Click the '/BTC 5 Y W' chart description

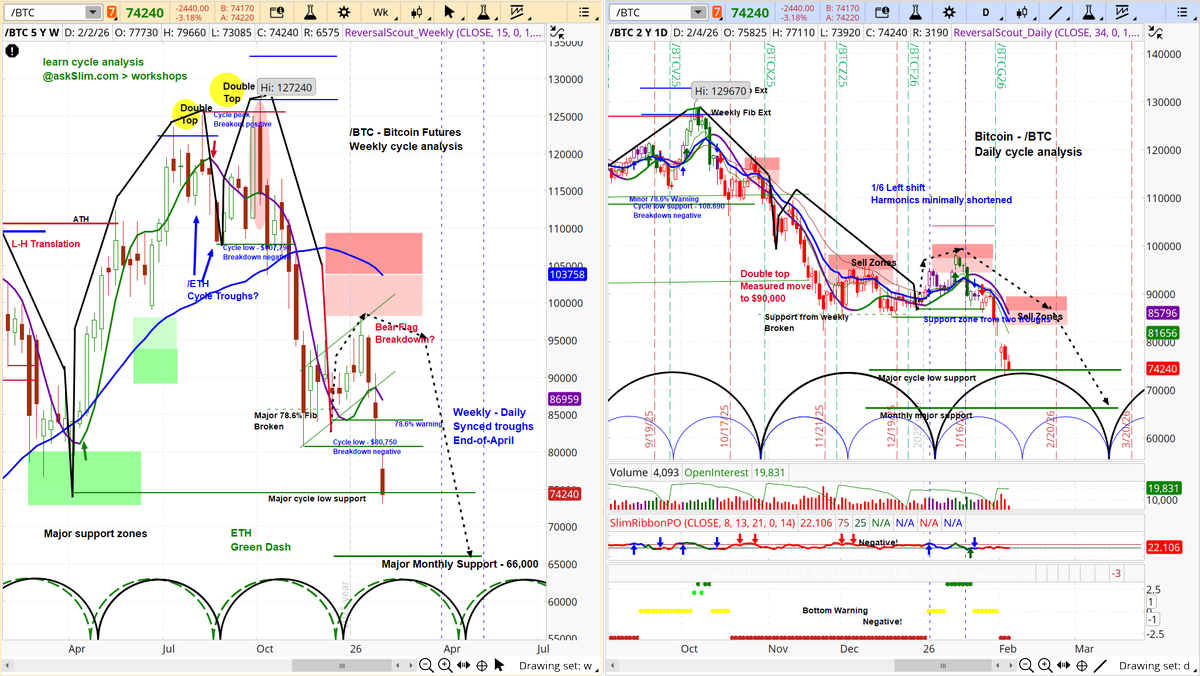[32, 33]
